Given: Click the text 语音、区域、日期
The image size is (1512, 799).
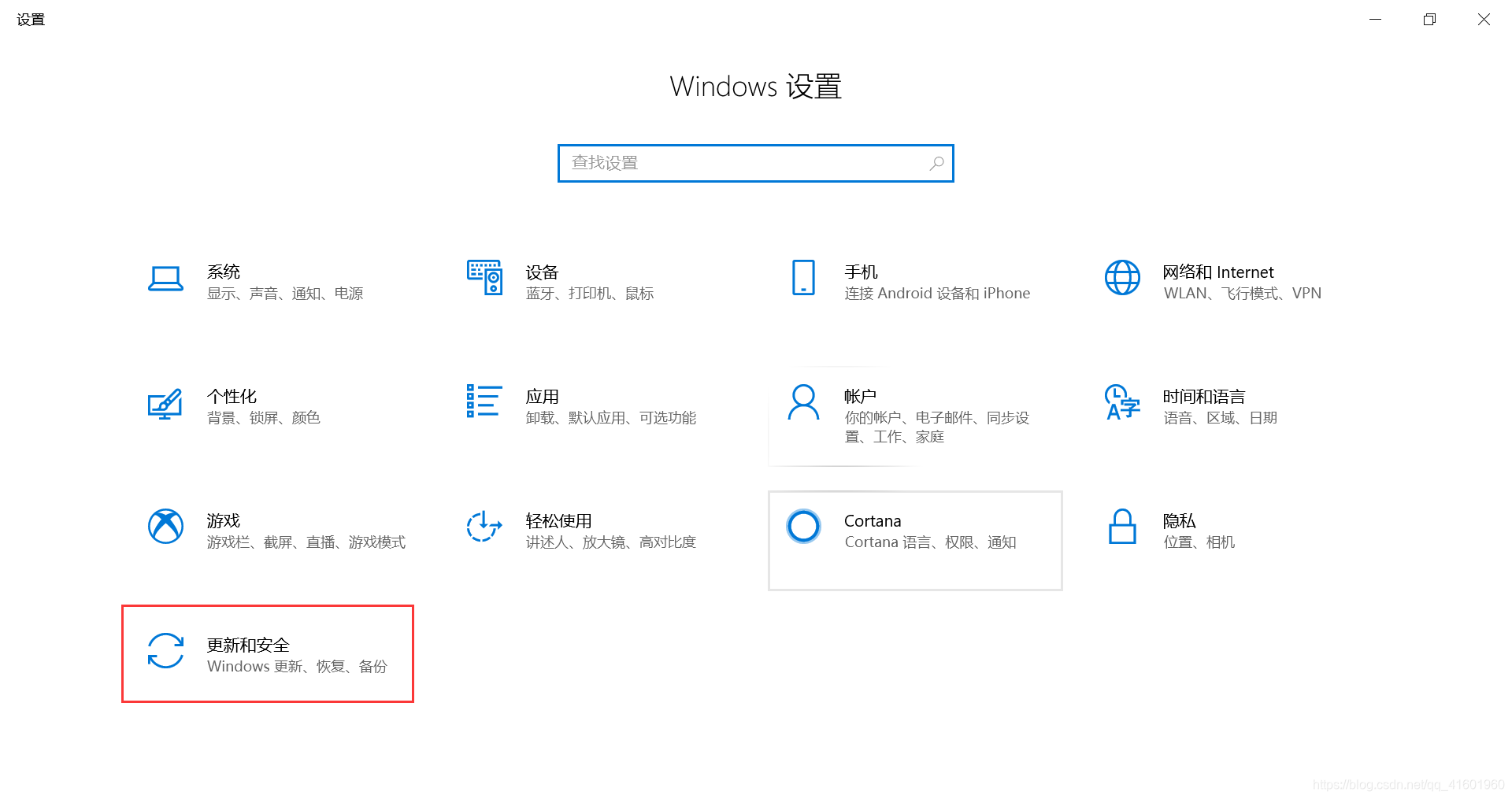Looking at the screenshot, I should [1221, 417].
